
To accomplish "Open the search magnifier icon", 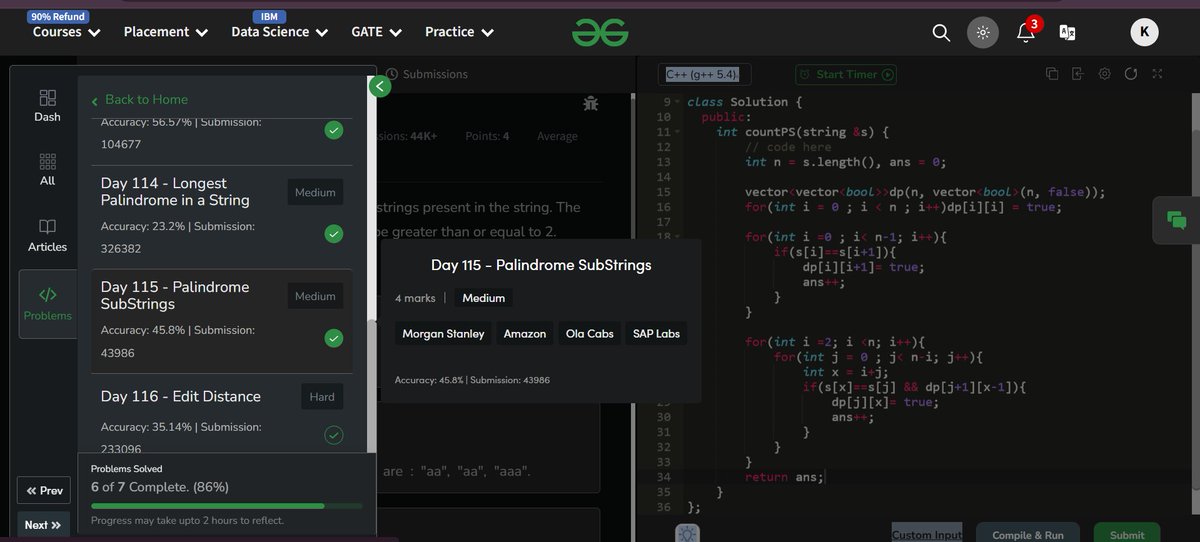I will point(941,32).
